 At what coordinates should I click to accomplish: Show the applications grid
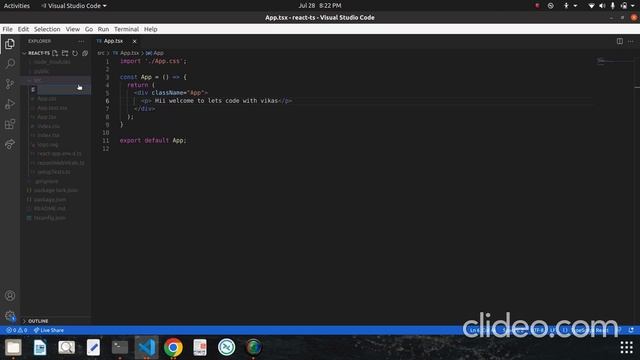[x=627, y=347]
